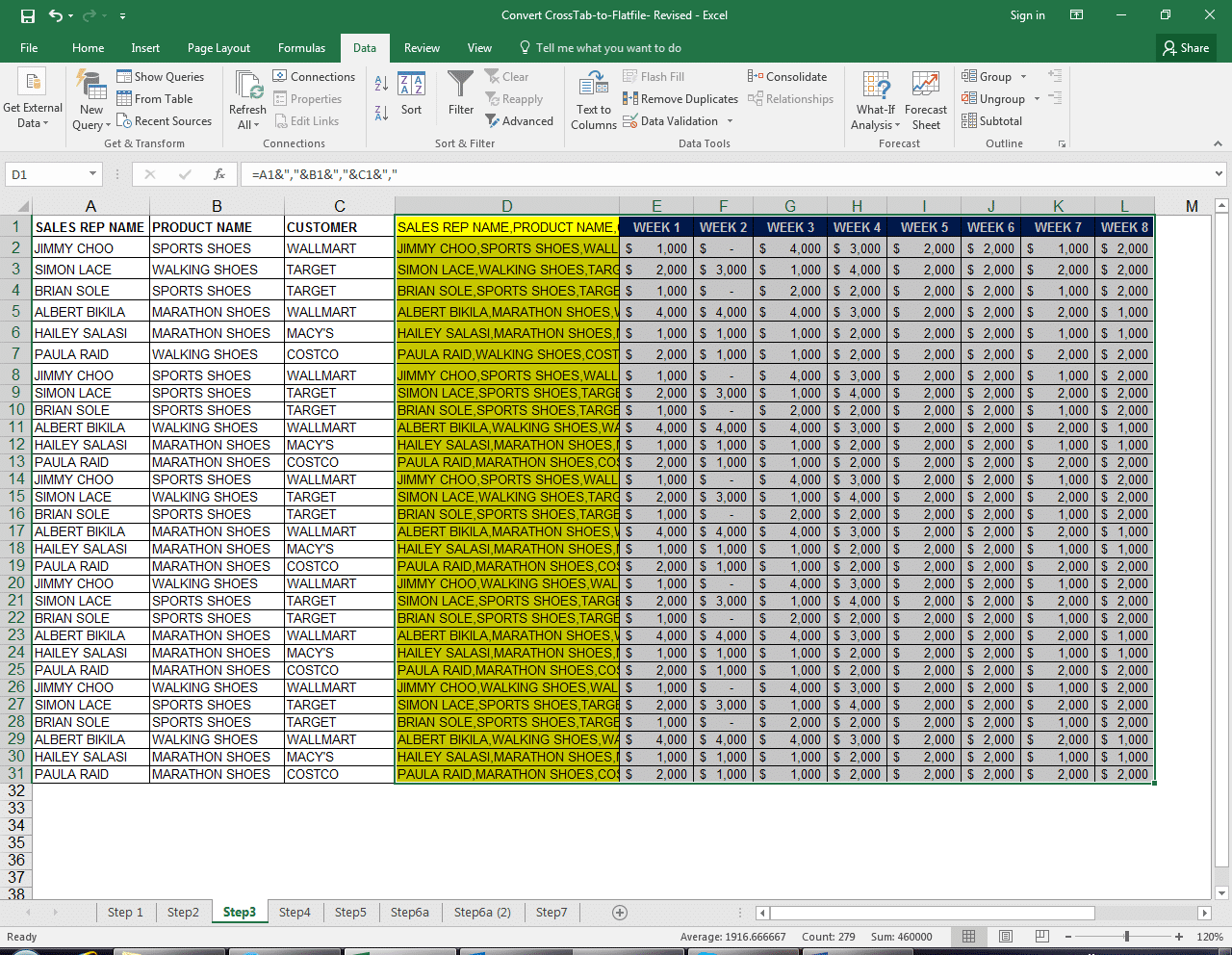Click the WEEK 5 header cell

(924, 227)
